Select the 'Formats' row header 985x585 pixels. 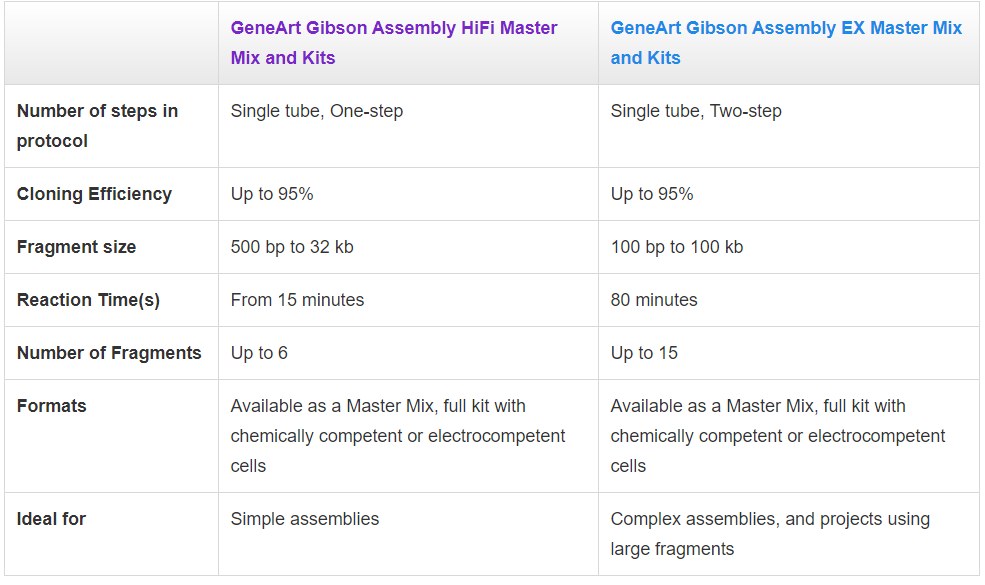pyautogui.click(x=52, y=406)
